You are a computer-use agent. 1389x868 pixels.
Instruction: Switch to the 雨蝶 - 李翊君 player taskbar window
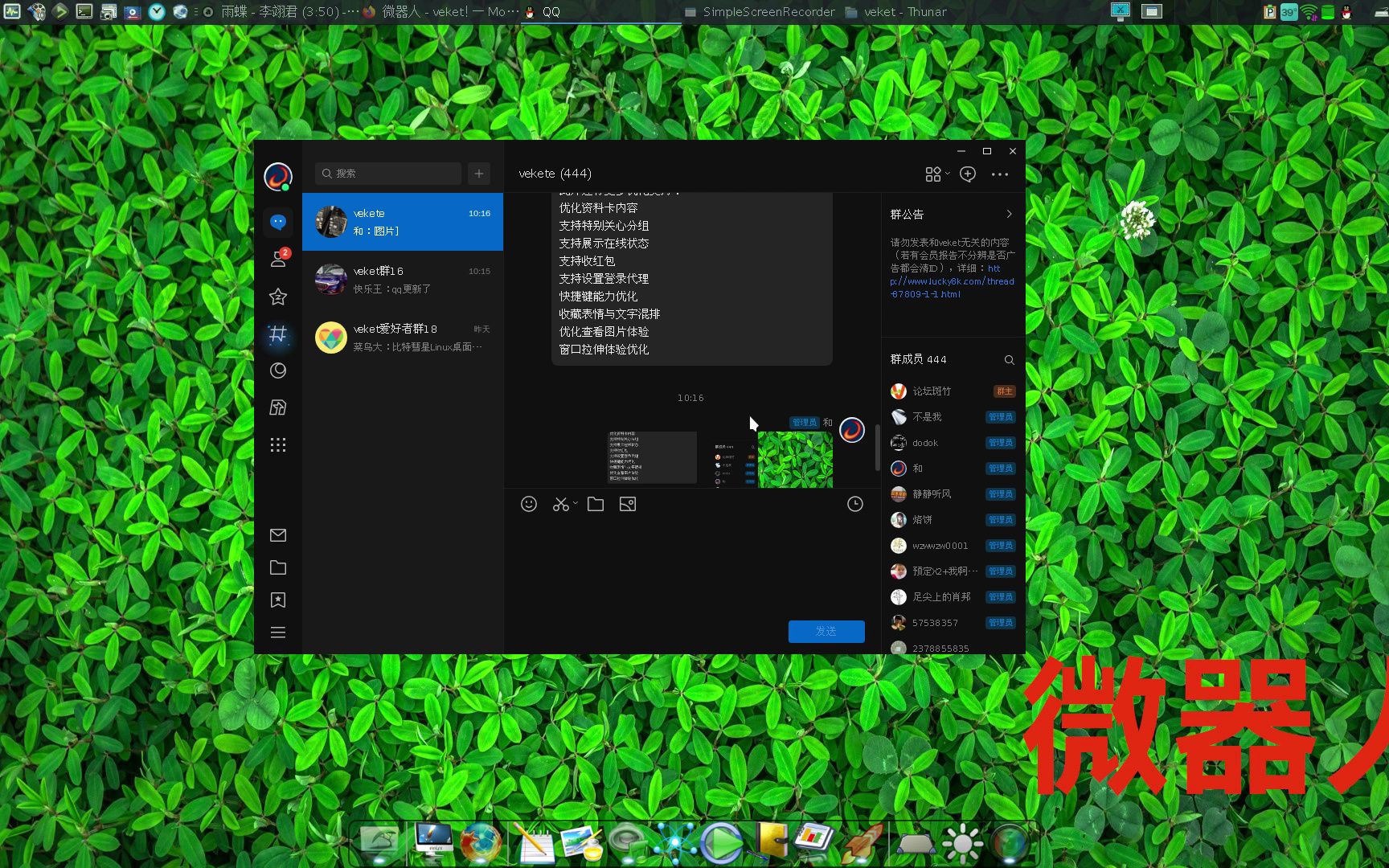click(281, 12)
